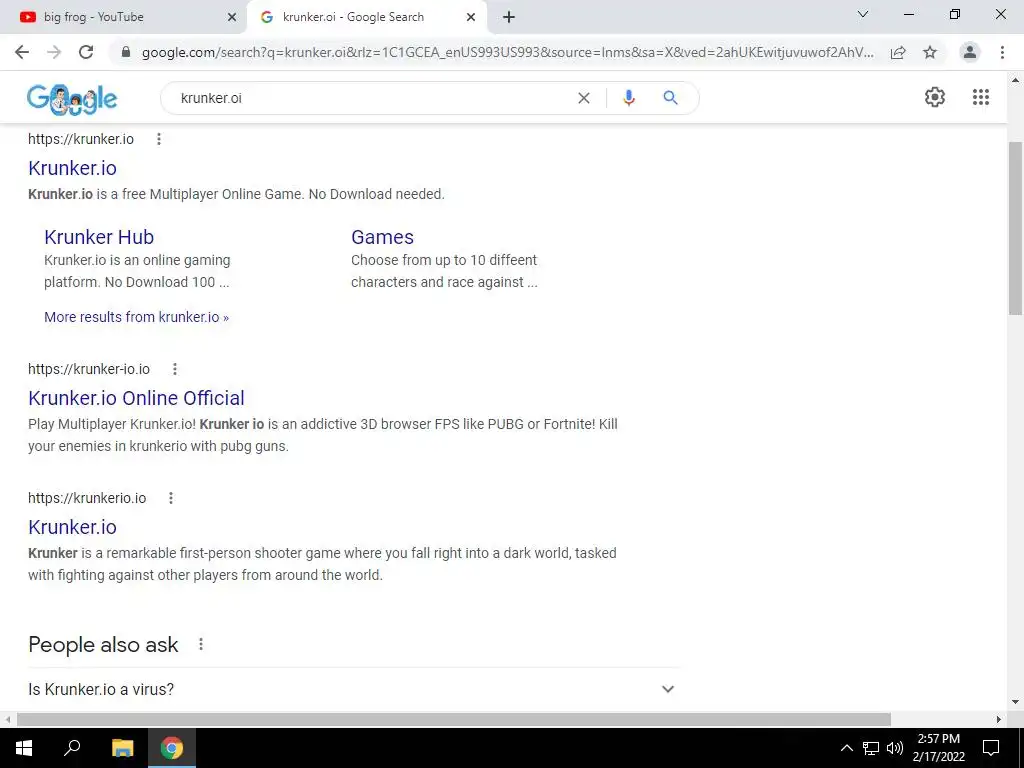
Task: Open the Windows Start menu
Action: point(24,748)
